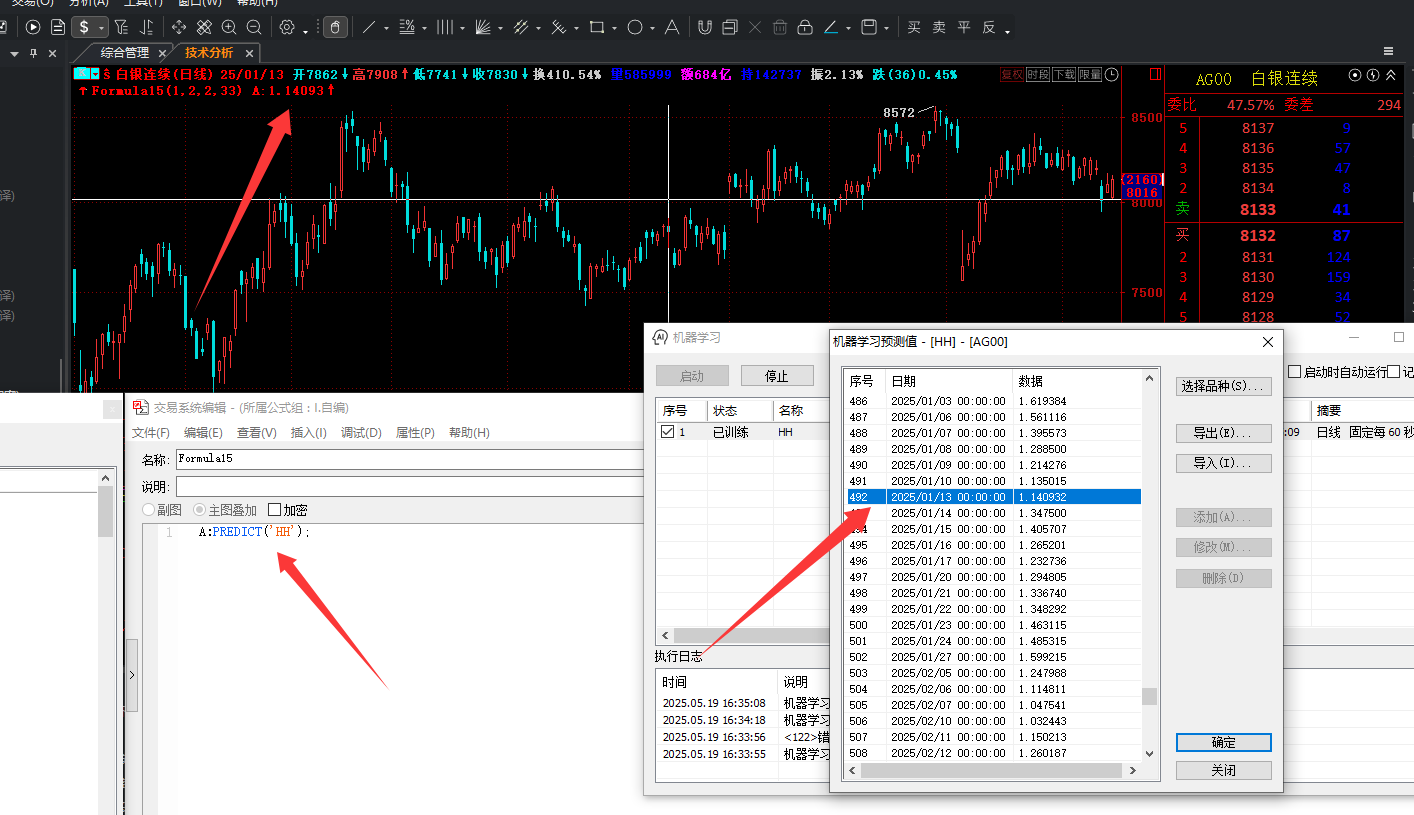The image size is (1414, 815).
Task: Open the line color picker tool
Action: pyautogui.click(x=830, y=27)
